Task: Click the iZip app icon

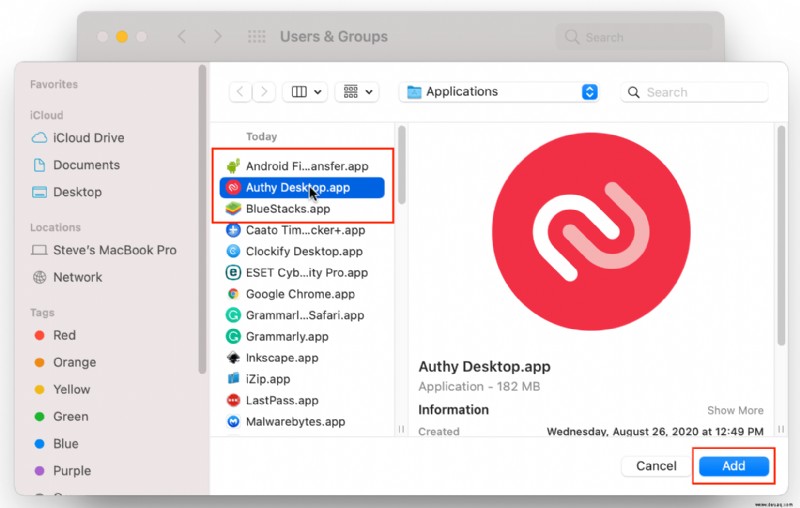Action: click(233, 379)
